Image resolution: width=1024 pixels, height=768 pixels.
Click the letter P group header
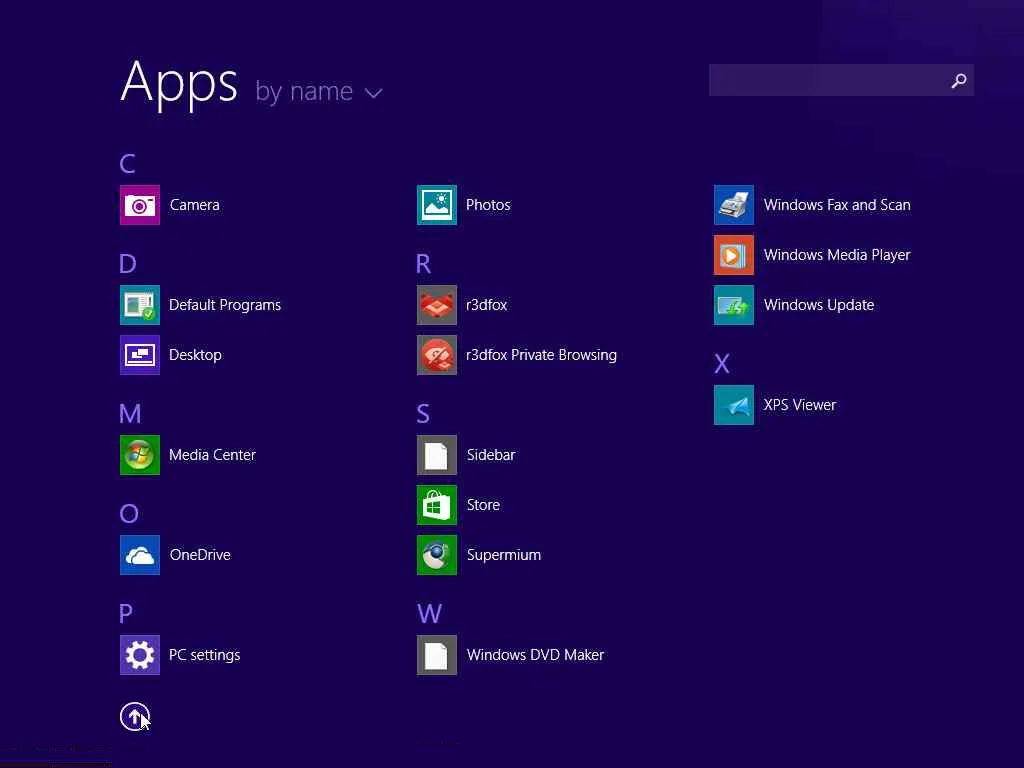(126, 613)
